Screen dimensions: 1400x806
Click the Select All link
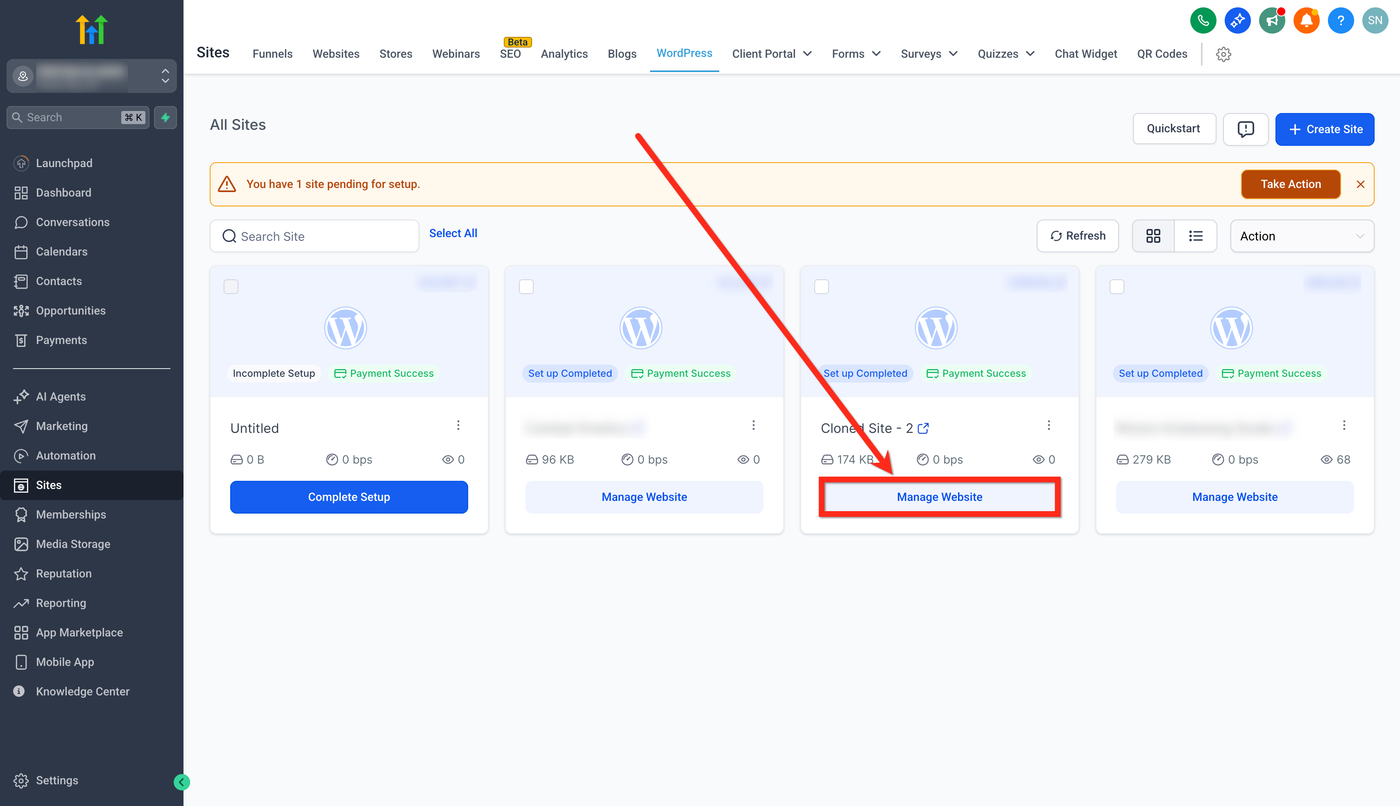coord(453,233)
